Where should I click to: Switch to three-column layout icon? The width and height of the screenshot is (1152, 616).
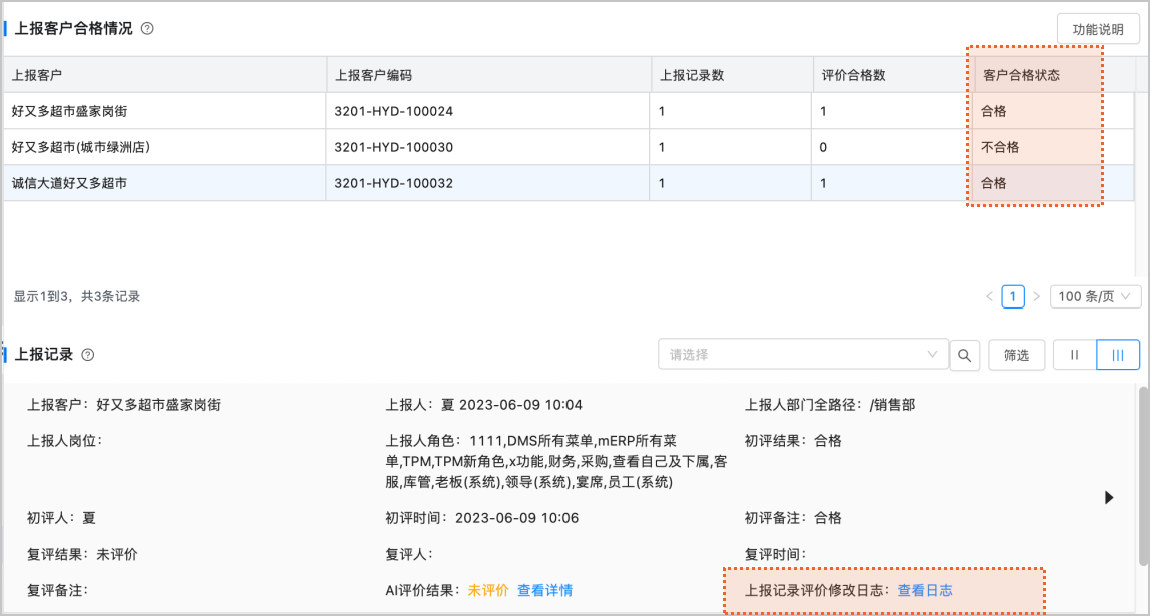pyautogui.click(x=1117, y=356)
